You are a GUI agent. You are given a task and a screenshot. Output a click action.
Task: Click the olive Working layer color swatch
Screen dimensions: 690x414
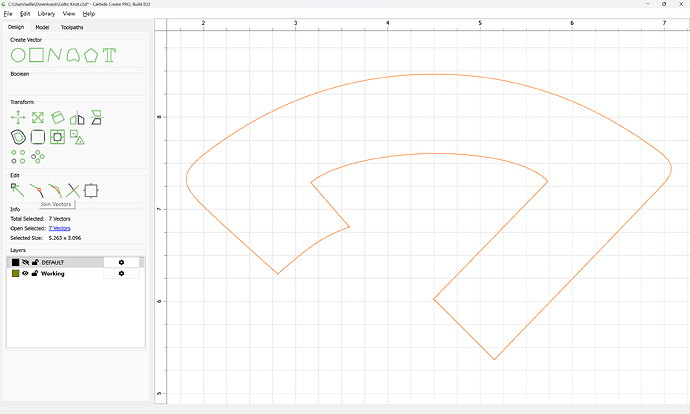click(15, 273)
